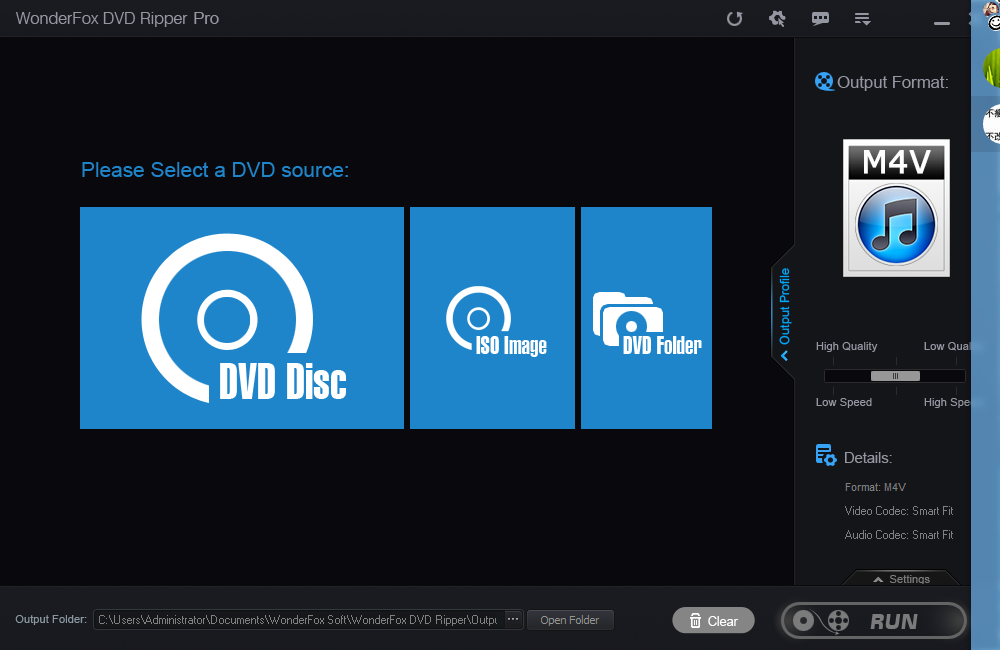Screen dimensions: 1000x650
Task: Click the Output Folder path field
Action: click(x=300, y=619)
